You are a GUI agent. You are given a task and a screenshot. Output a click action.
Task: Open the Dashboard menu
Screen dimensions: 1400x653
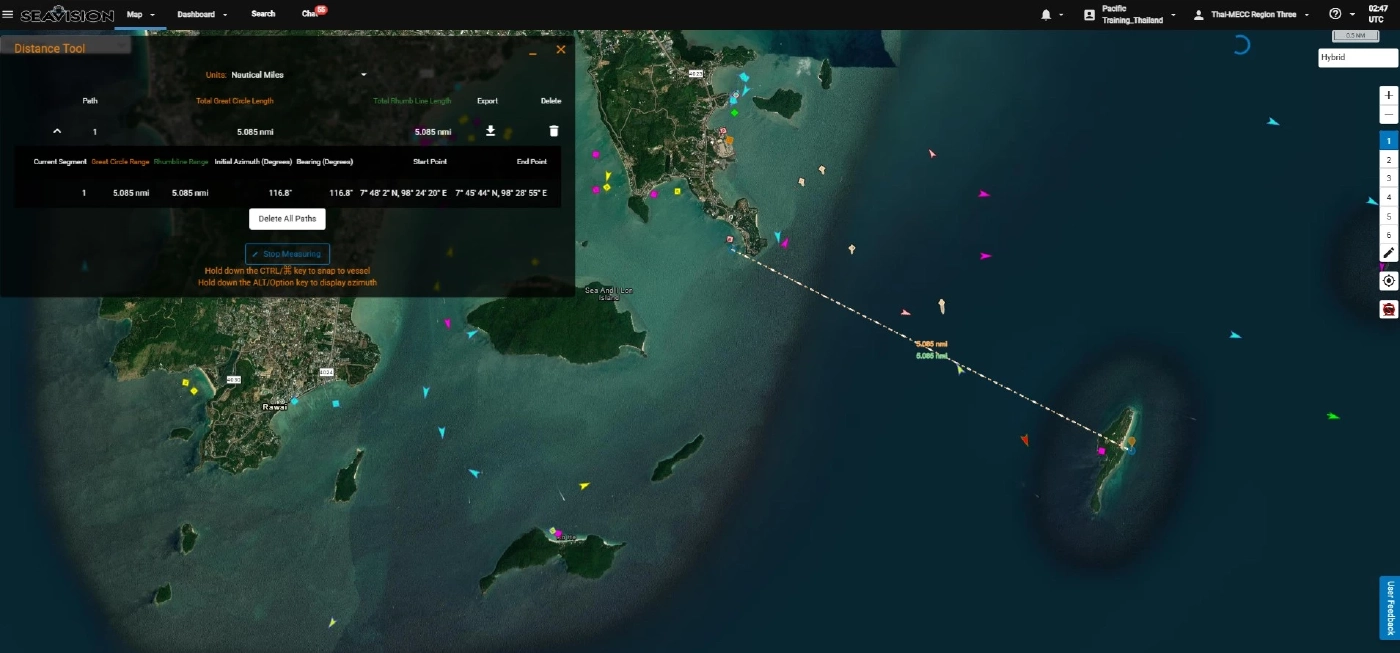(x=201, y=14)
